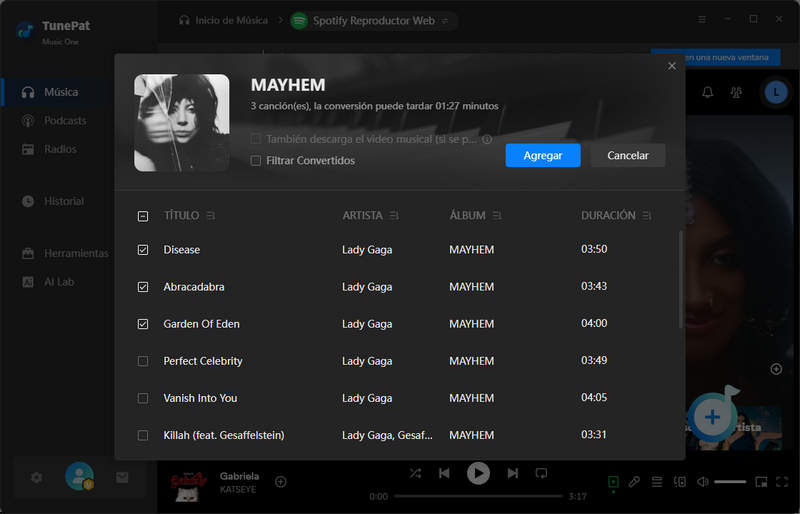
Task: Open the hamburger menu in title bar
Action: (x=702, y=19)
